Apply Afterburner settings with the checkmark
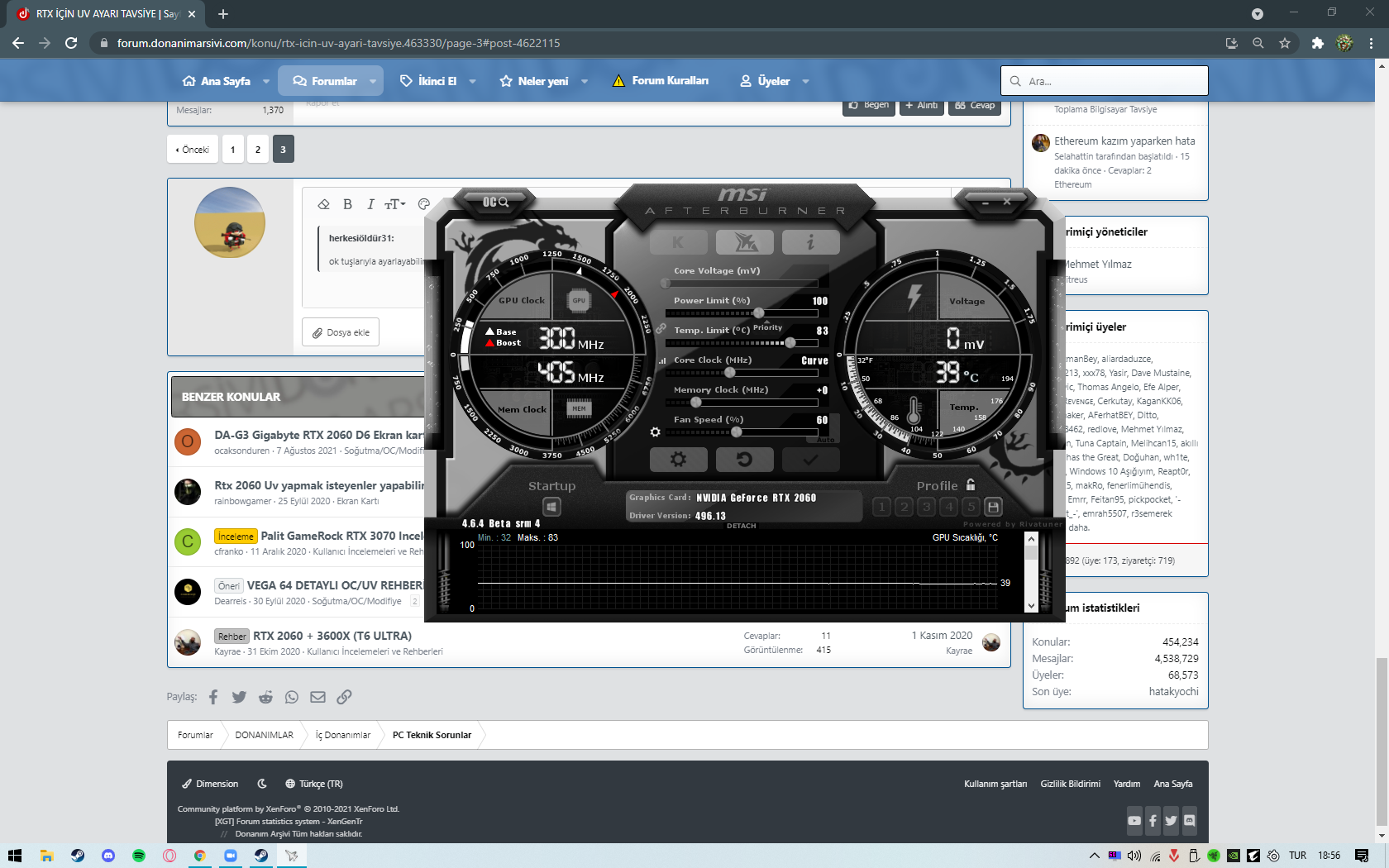1389x868 pixels. (x=810, y=459)
